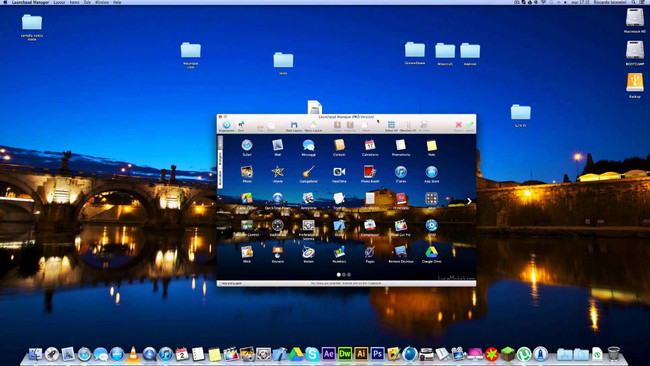Click the Save Layout toolbar icon
This screenshot has width=650, height=366.
294,125
